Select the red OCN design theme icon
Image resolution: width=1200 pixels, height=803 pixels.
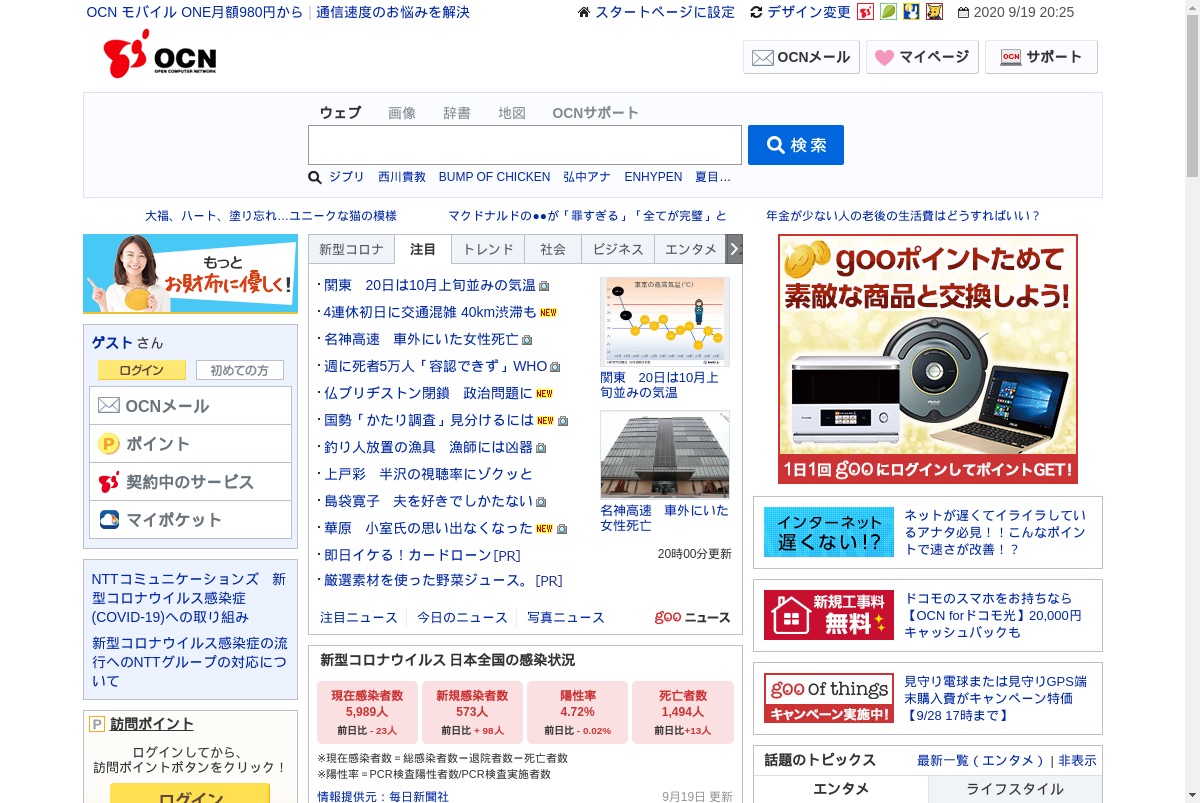coord(865,12)
